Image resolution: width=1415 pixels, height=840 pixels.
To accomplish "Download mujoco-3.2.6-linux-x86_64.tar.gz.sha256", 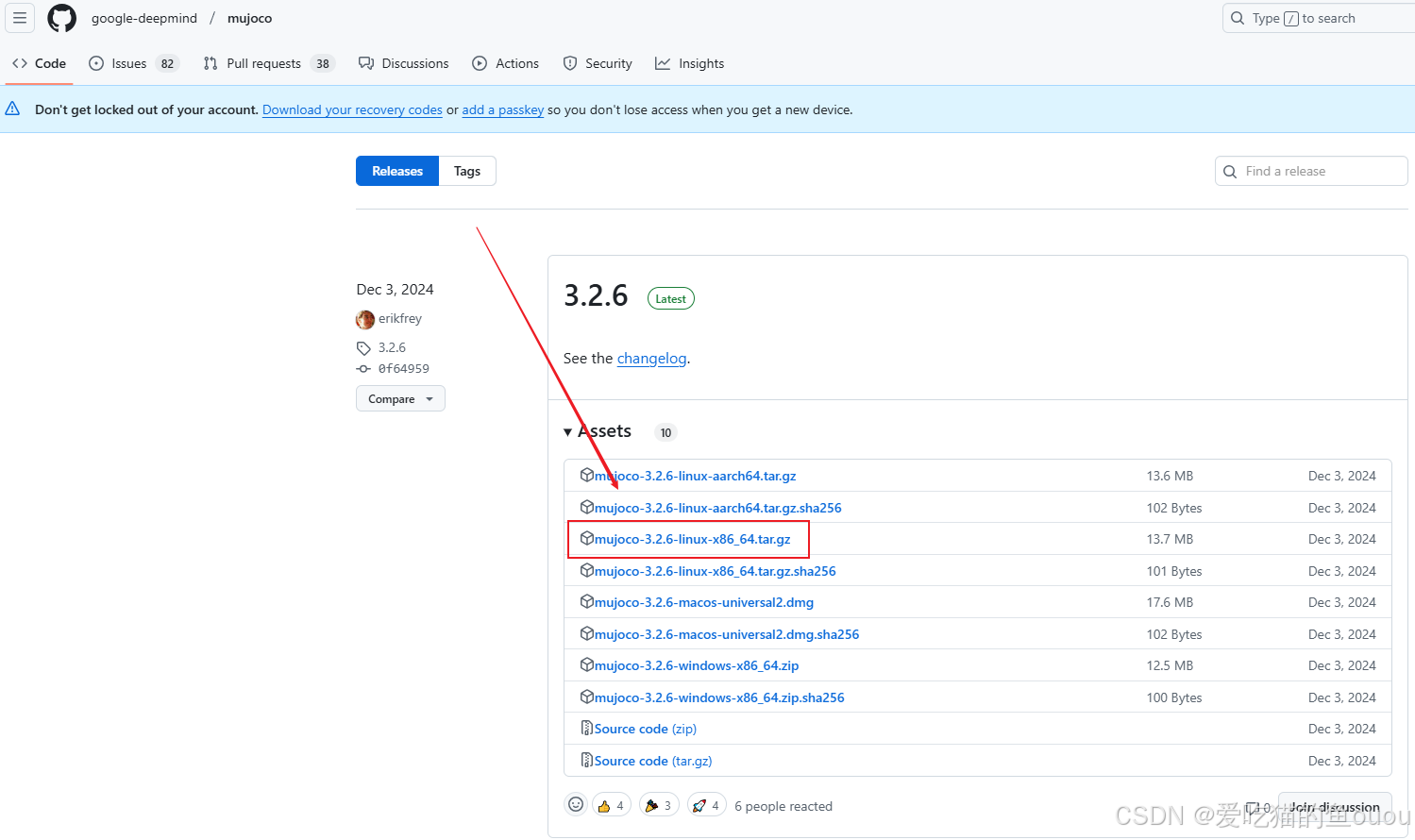I will 715,571.
